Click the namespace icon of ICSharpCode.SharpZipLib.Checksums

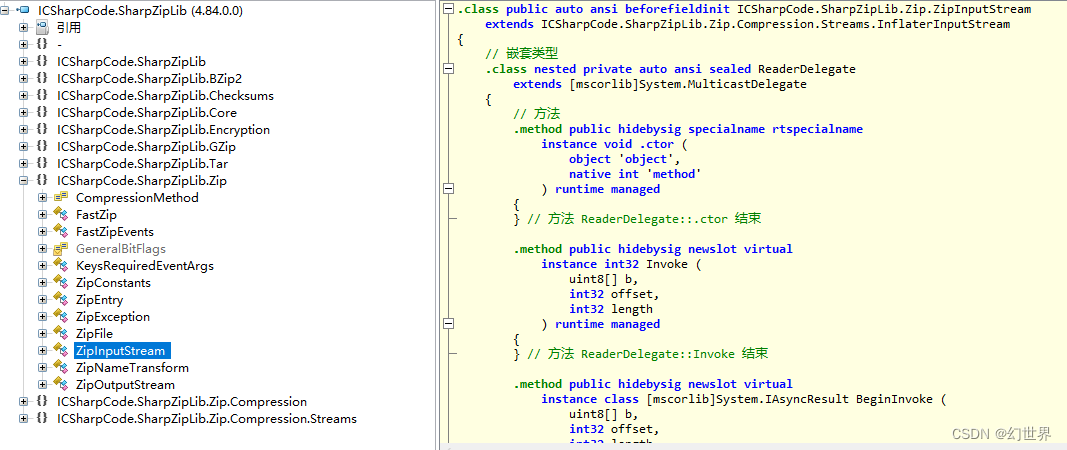42,96
